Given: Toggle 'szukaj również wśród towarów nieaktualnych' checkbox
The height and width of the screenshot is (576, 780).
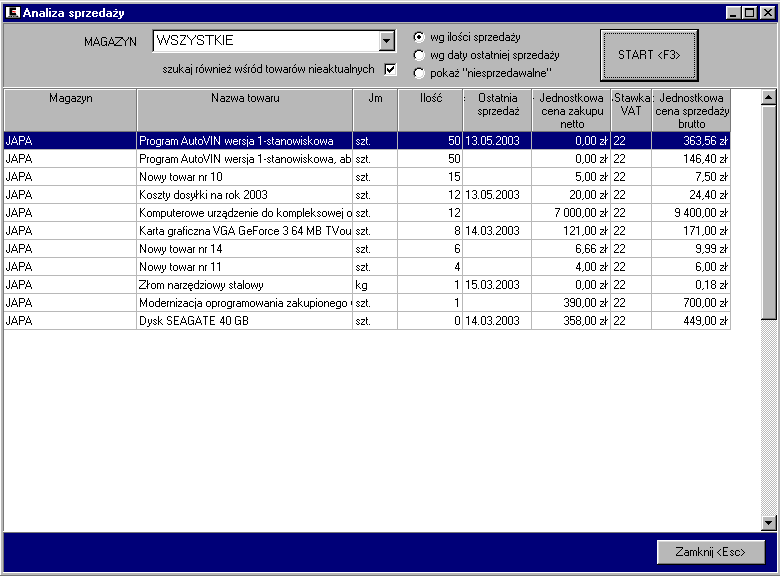Looking at the screenshot, I should [391, 69].
